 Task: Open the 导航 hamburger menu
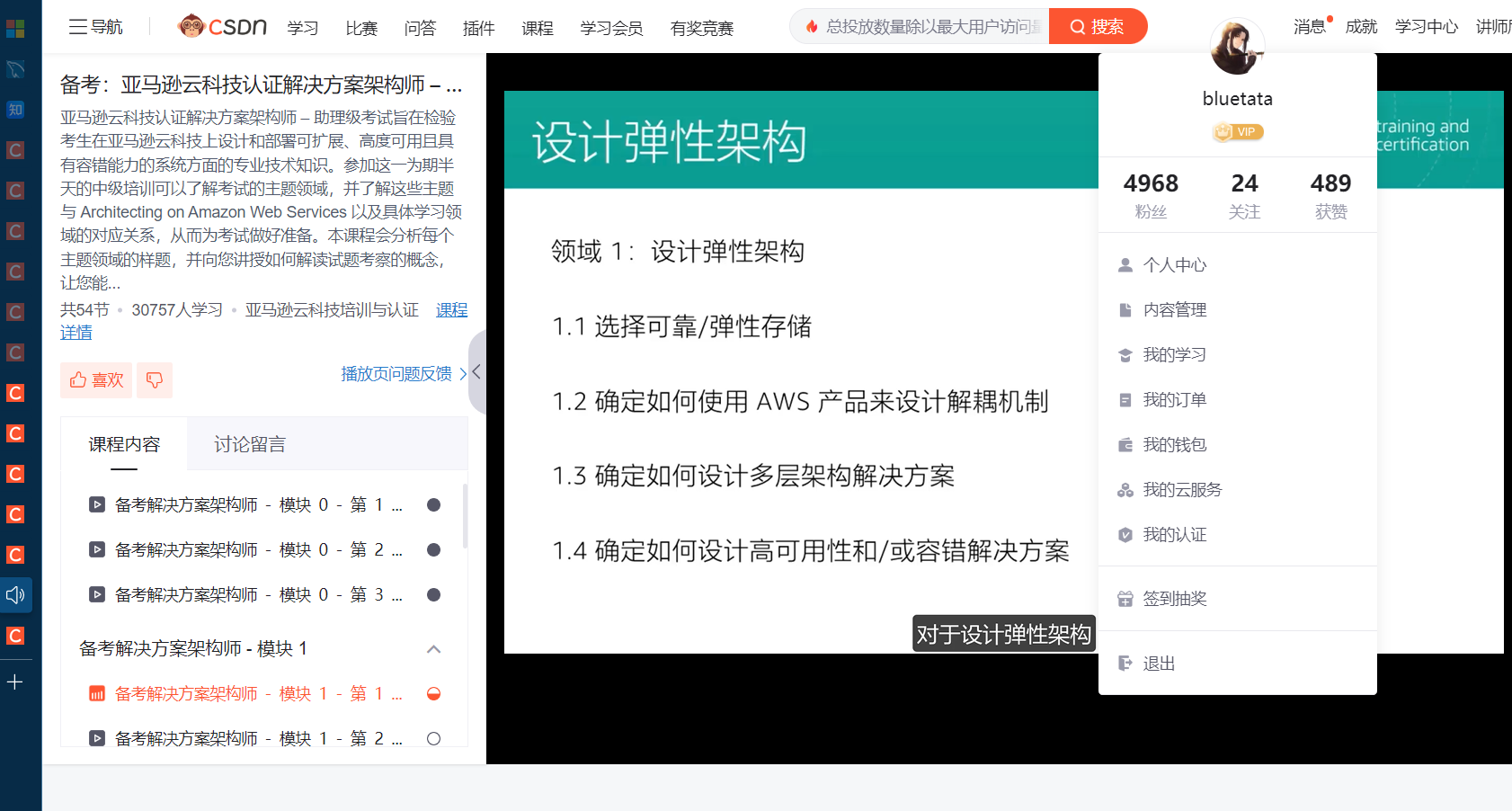click(x=95, y=27)
